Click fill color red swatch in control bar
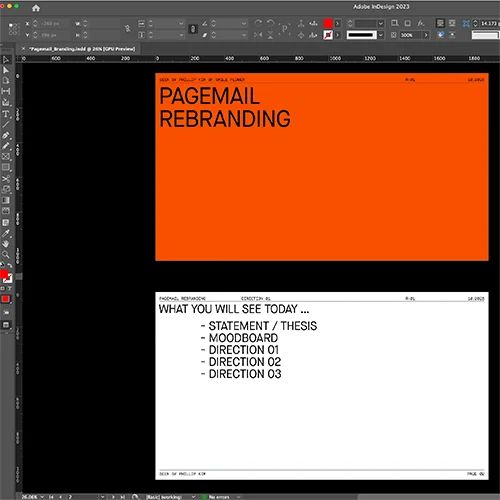This screenshot has width=500, height=500. (x=328, y=23)
